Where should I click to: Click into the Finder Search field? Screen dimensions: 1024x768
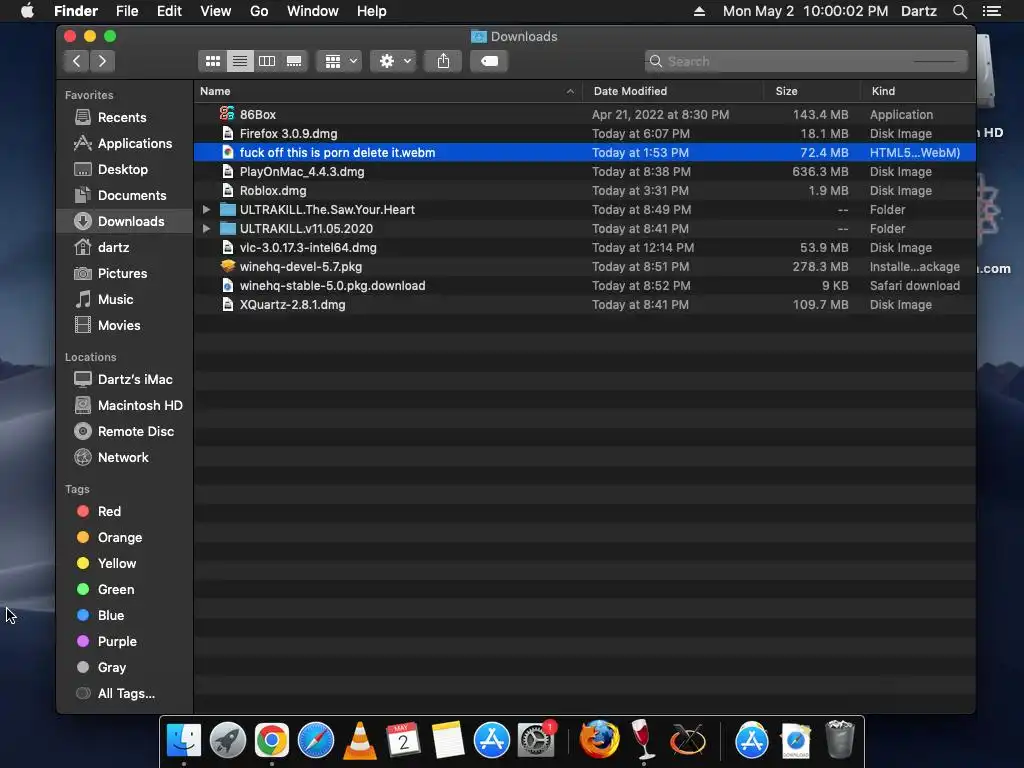[x=806, y=61]
